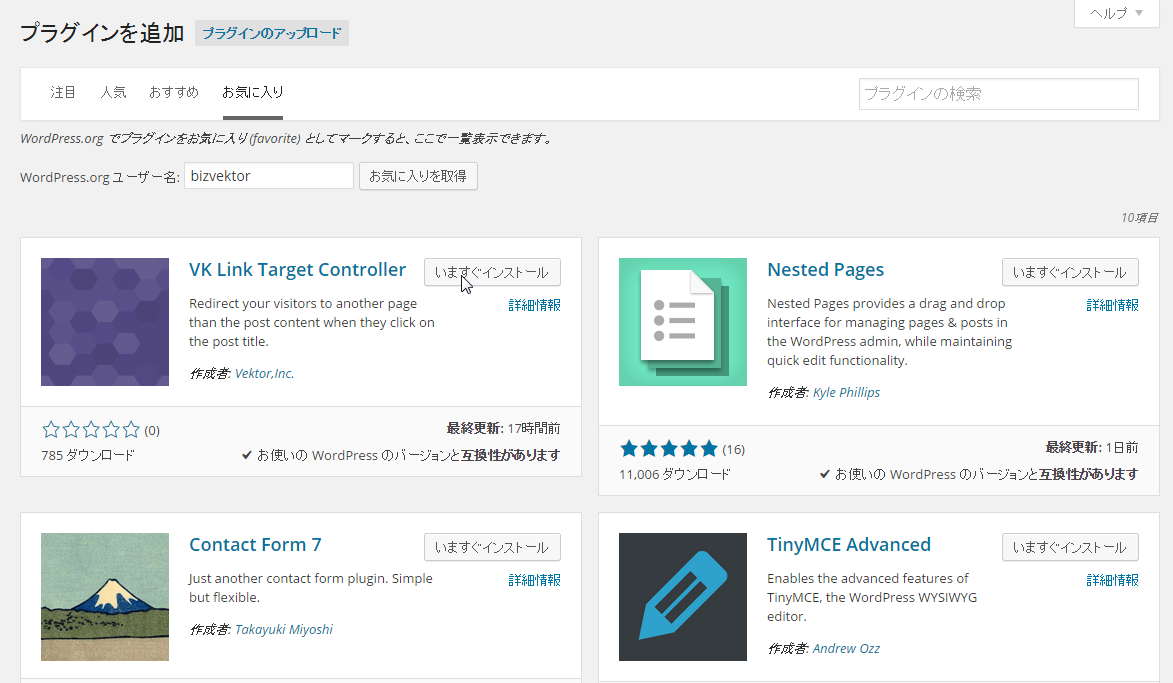Click the TinyMCE Advanced pencil icon

[683, 596]
